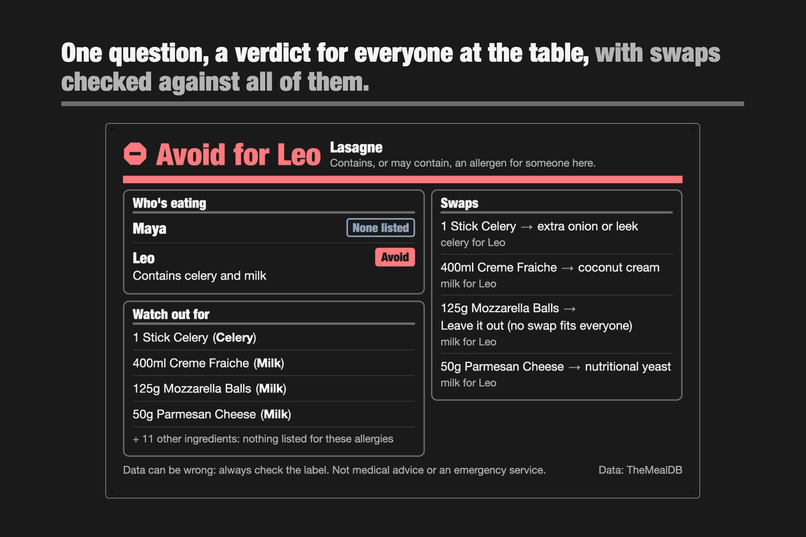Click 'Leave it out (no swap fits everyone)'

coord(537,326)
